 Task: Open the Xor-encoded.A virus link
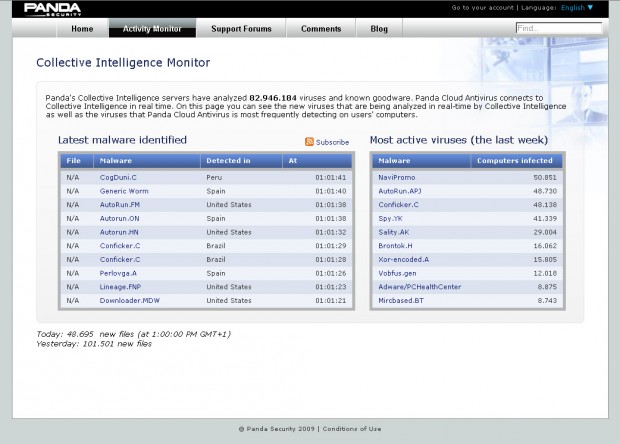click(403, 259)
